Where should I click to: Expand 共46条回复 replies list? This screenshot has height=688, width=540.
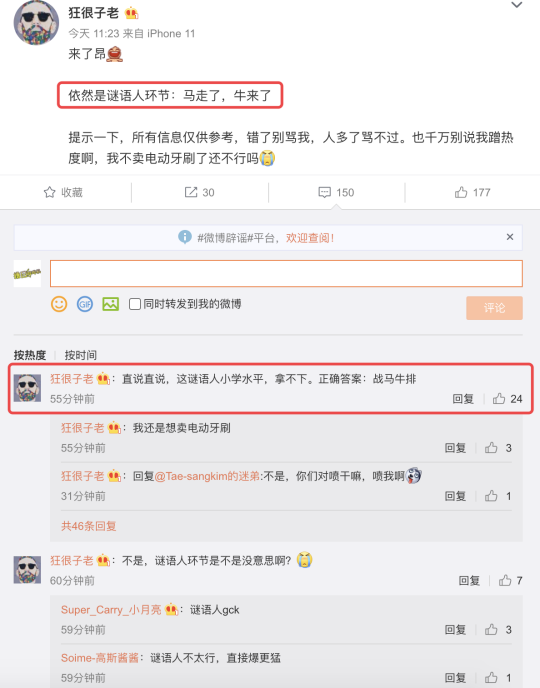point(89,526)
